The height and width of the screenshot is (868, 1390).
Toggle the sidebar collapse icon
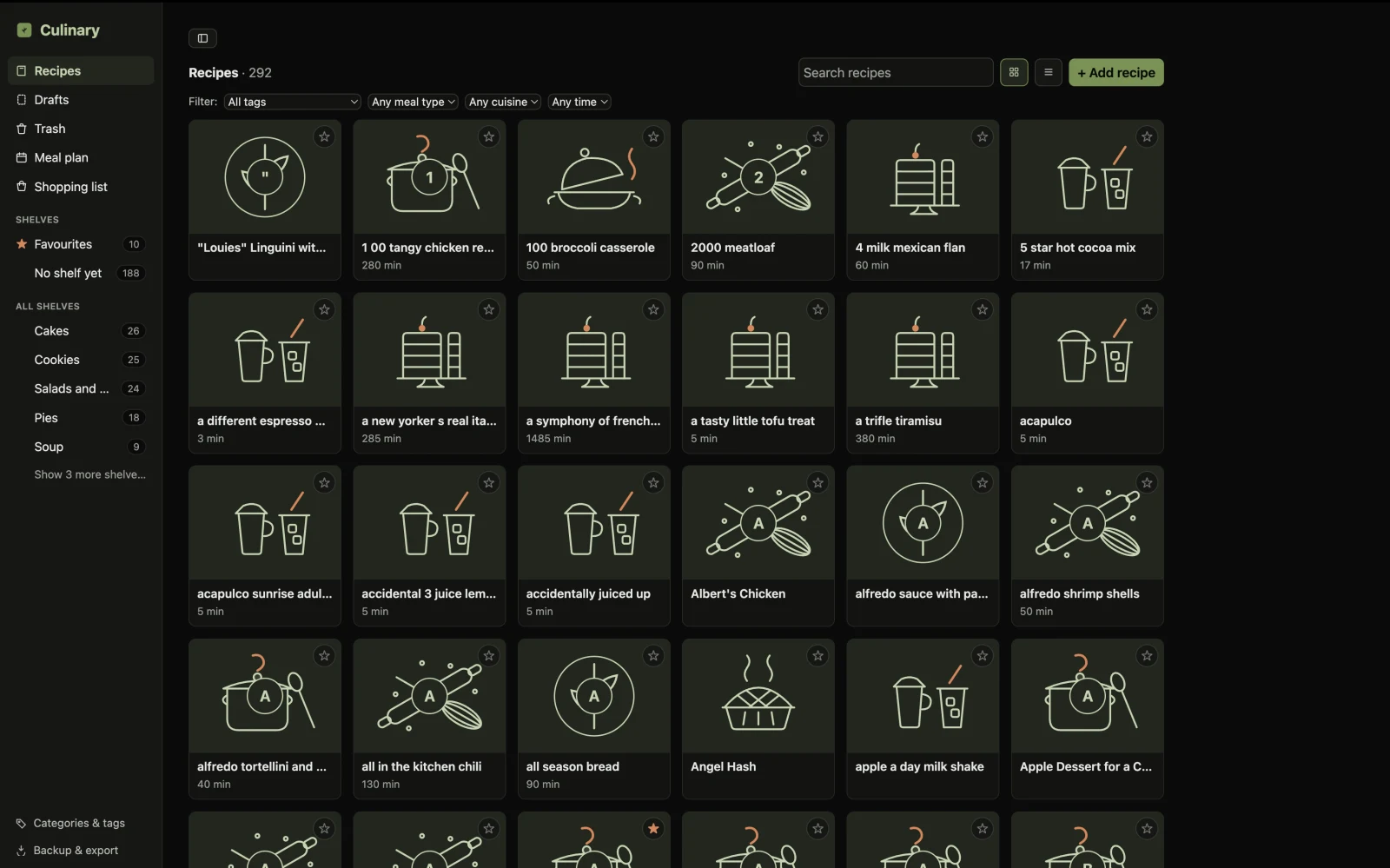(x=202, y=38)
